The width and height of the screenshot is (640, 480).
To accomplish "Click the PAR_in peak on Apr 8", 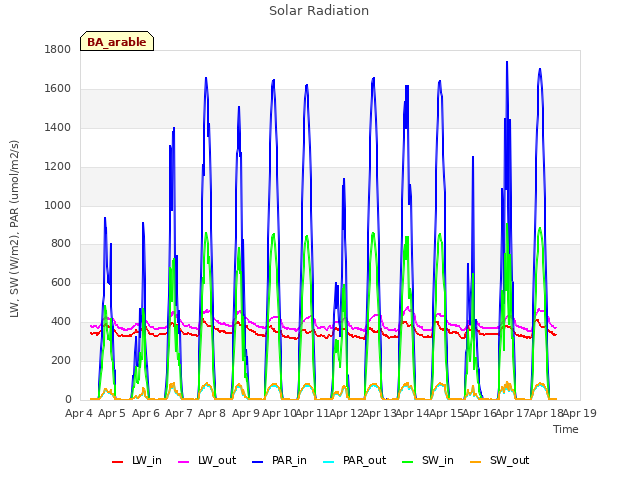I will (x=206, y=78).
